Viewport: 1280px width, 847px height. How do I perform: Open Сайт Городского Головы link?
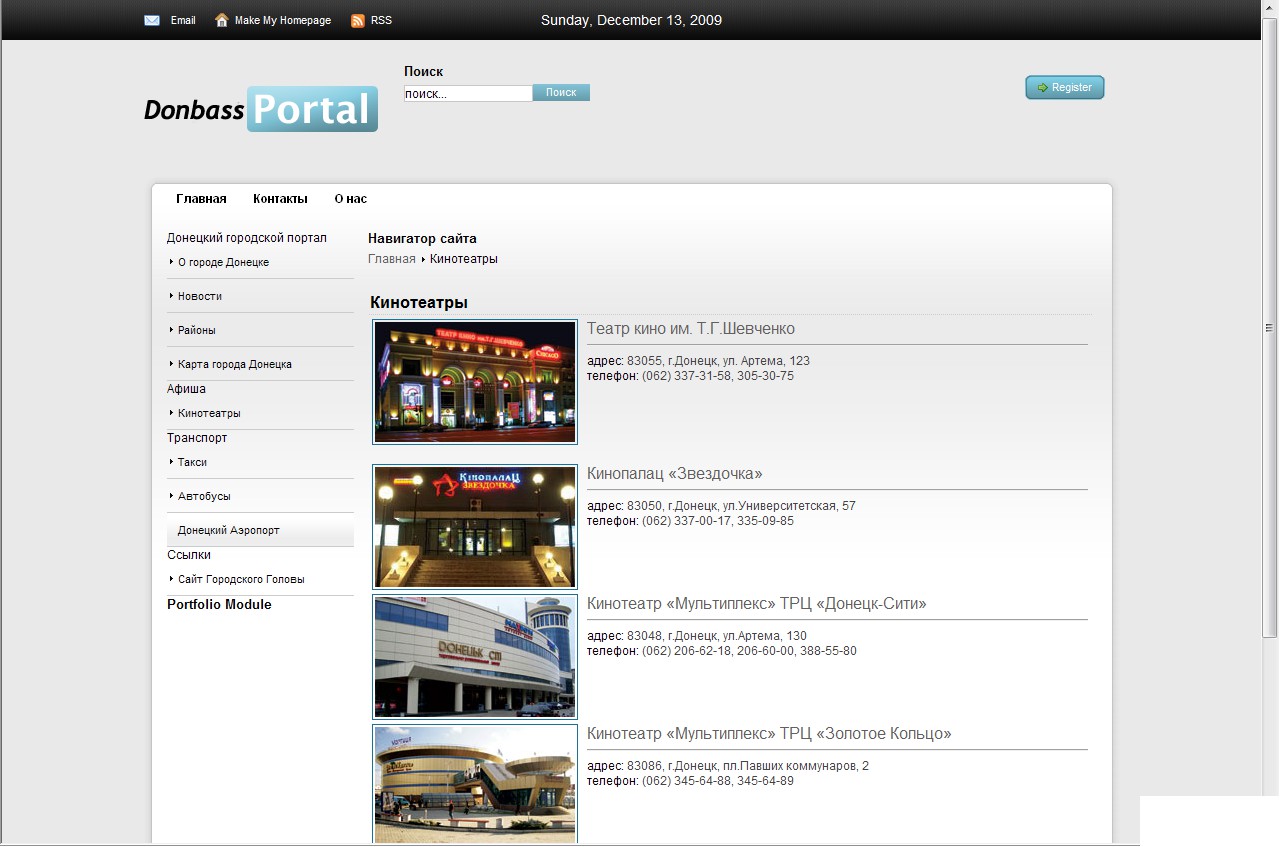pos(241,579)
